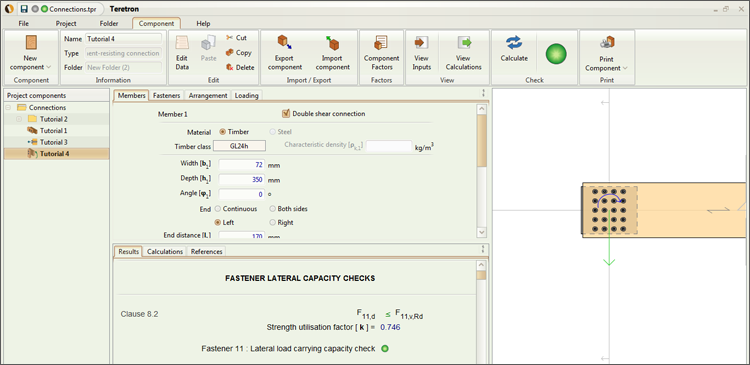Screen dimensions: 750x365
Task: Switch to the Arrangement tab
Action: (208, 96)
